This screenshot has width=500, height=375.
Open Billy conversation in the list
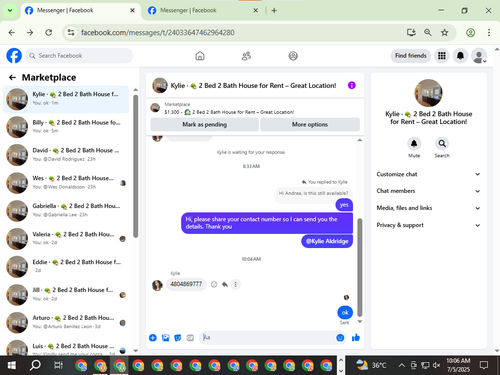(x=66, y=127)
